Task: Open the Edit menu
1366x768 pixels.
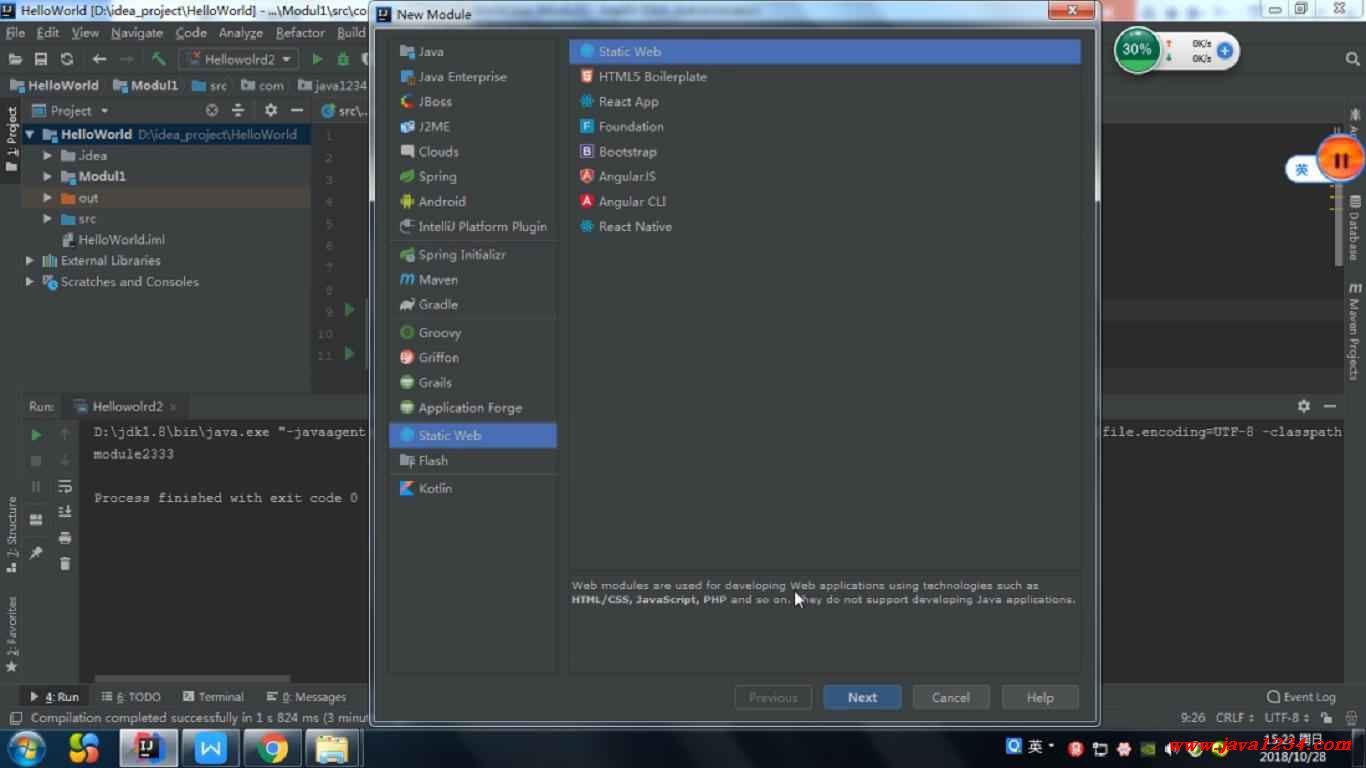Action: coord(48,33)
